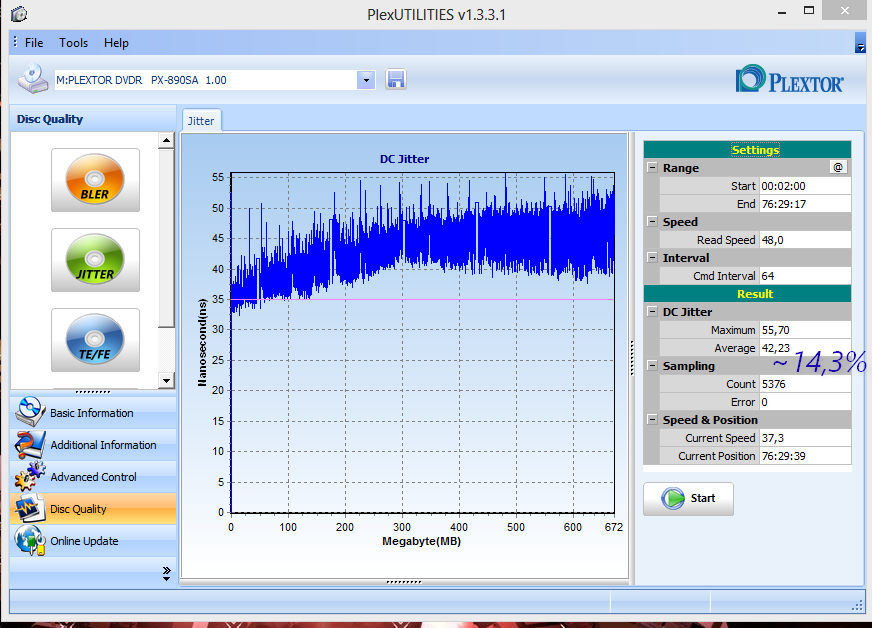This screenshot has width=872, height=628.
Task: Open the File menu
Action: [34, 43]
